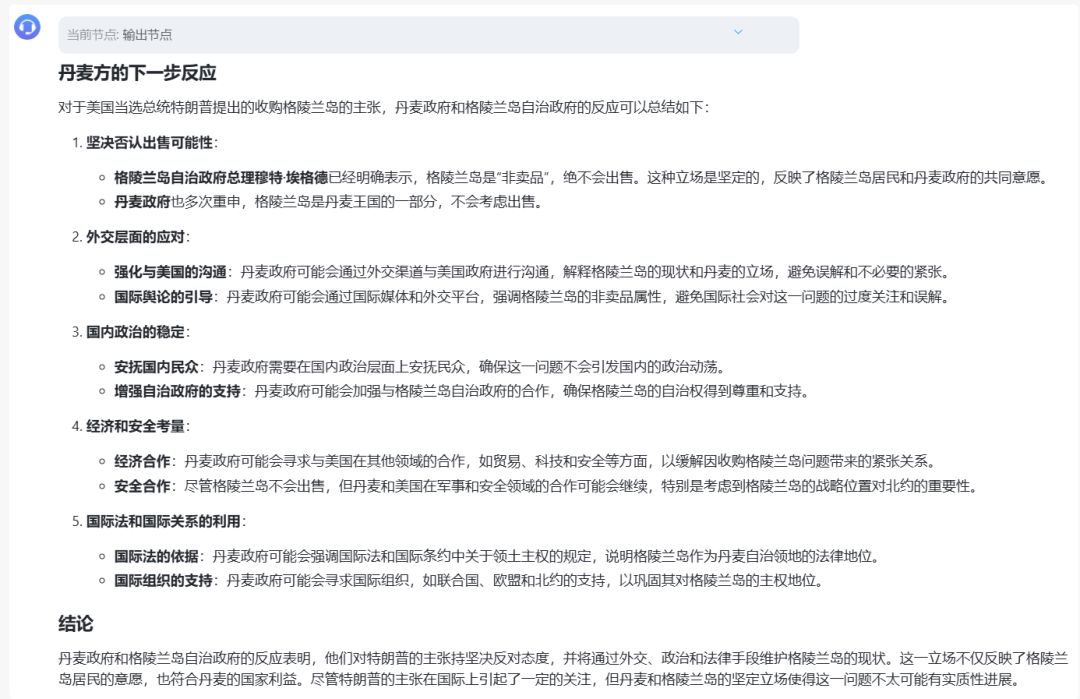Screen dimensions: 1080x699
Task: Expand the 当前节点 chevron arrow
Action: click(738, 32)
